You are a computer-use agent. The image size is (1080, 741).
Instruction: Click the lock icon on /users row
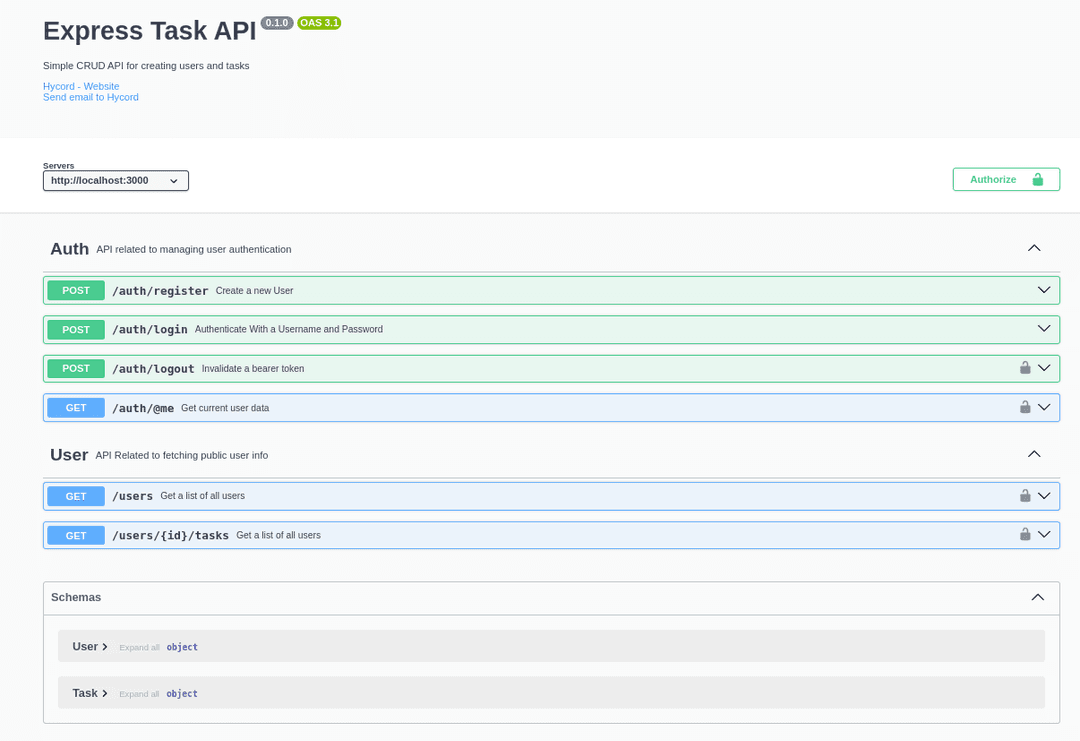coord(1025,495)
